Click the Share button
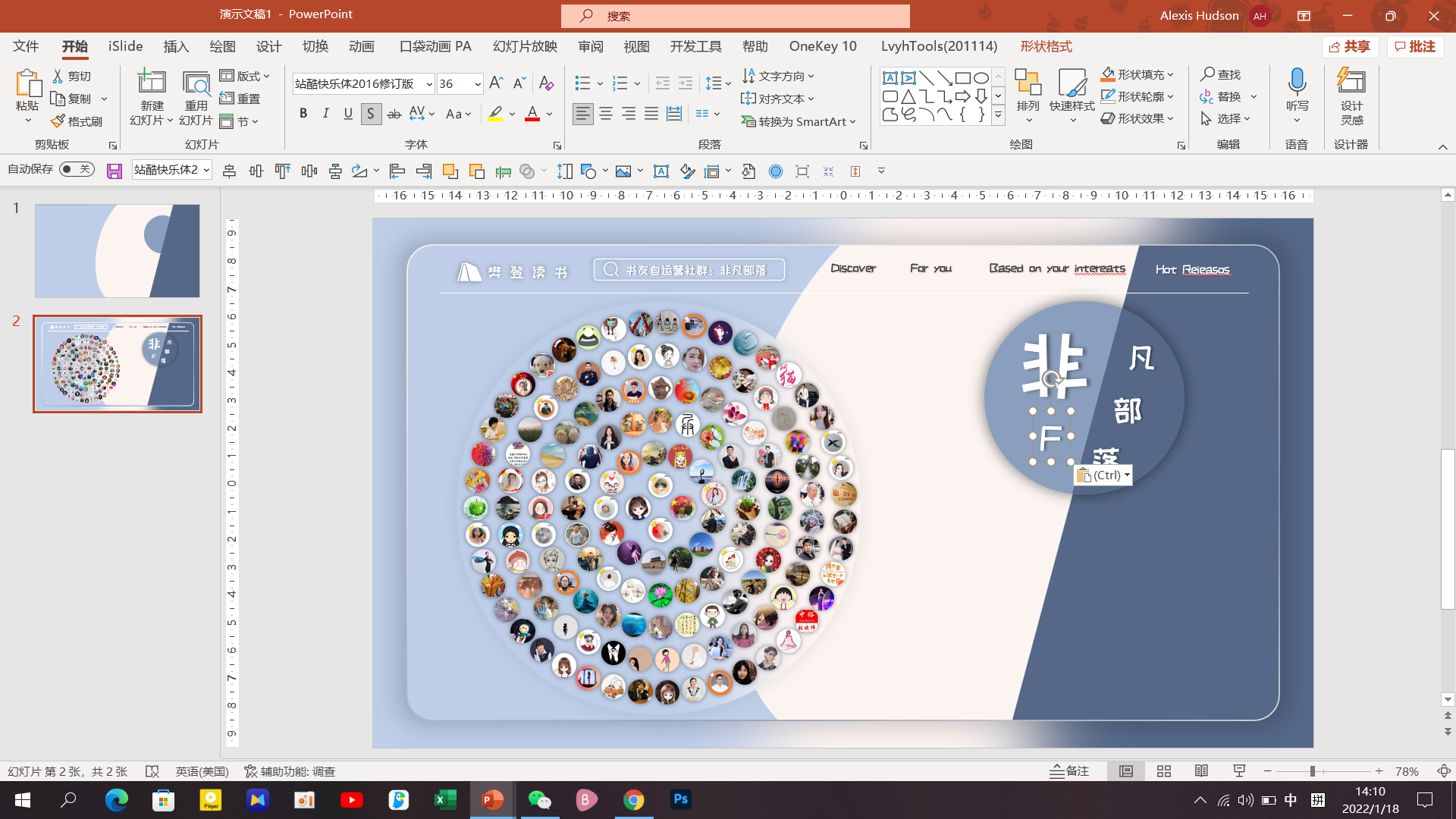This screenshot has height=819, width=1456. click(1350, 46)
